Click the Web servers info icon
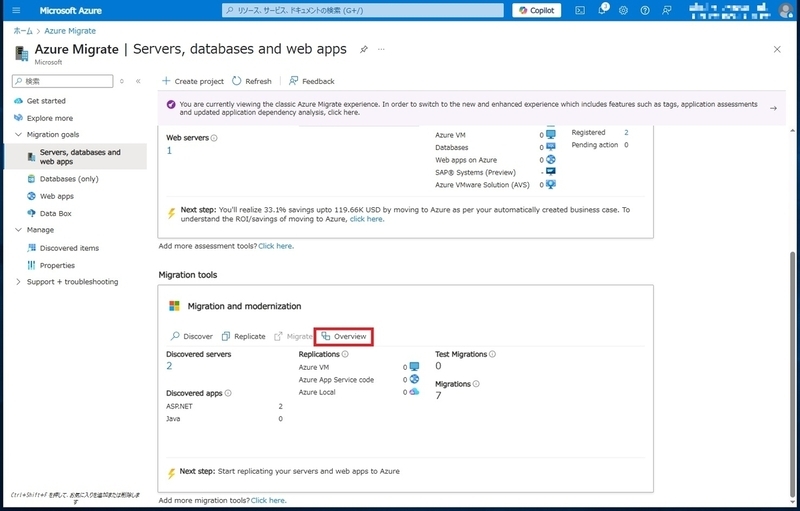 click(214, 138)
